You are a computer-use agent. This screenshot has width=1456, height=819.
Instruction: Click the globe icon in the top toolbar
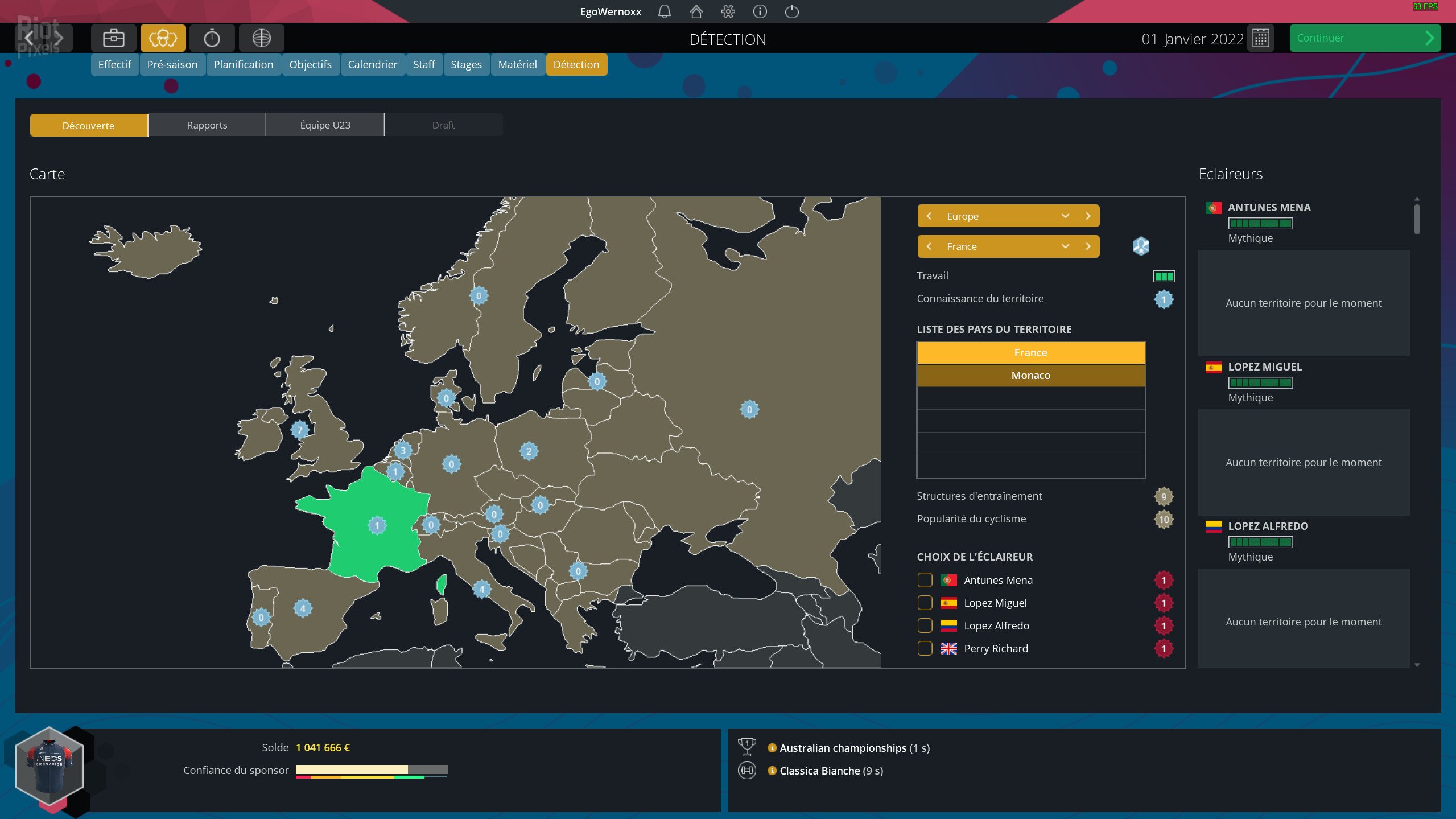(261, 38)
